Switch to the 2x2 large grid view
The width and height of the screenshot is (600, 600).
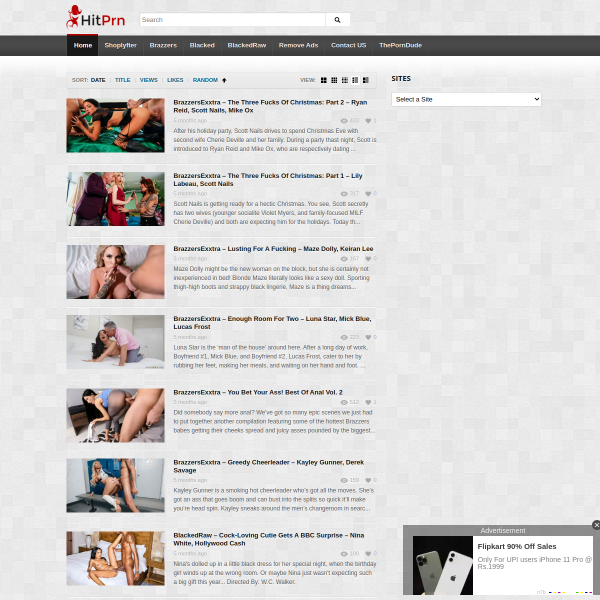point(324,80)
